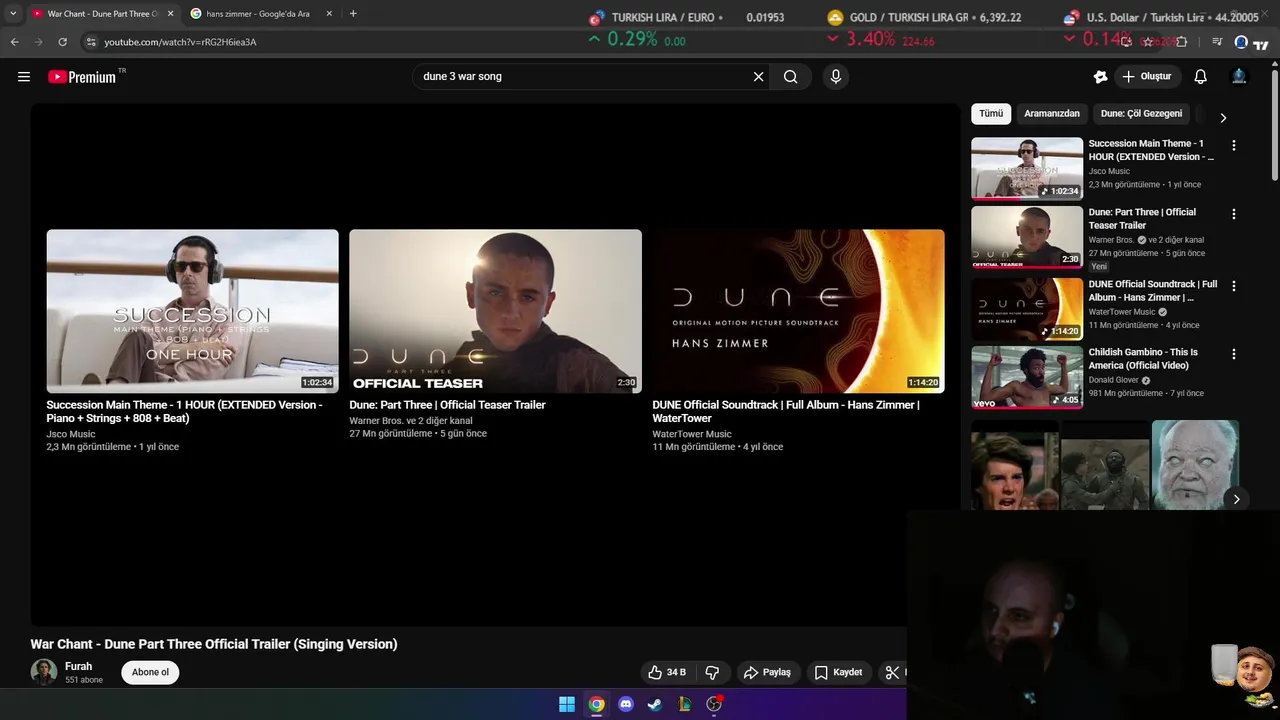Play sidebar Dune Part Three teaser thumbnail
1280x720 pixels.
(1027, 237)
